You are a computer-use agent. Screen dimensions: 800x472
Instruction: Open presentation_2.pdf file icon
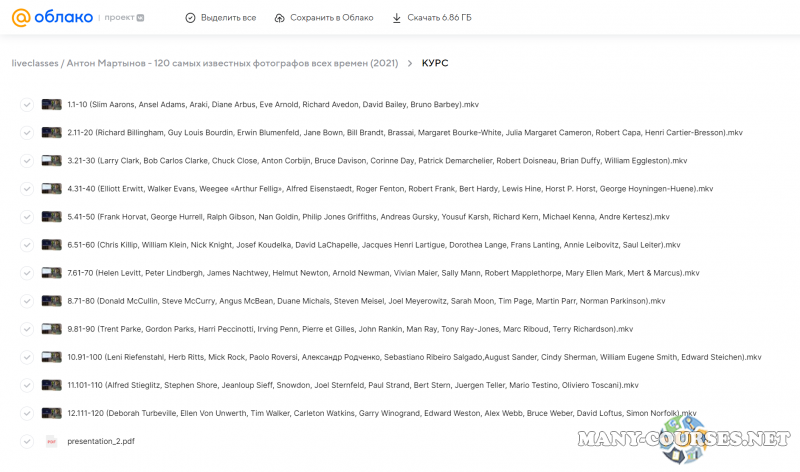coord(52,441)
